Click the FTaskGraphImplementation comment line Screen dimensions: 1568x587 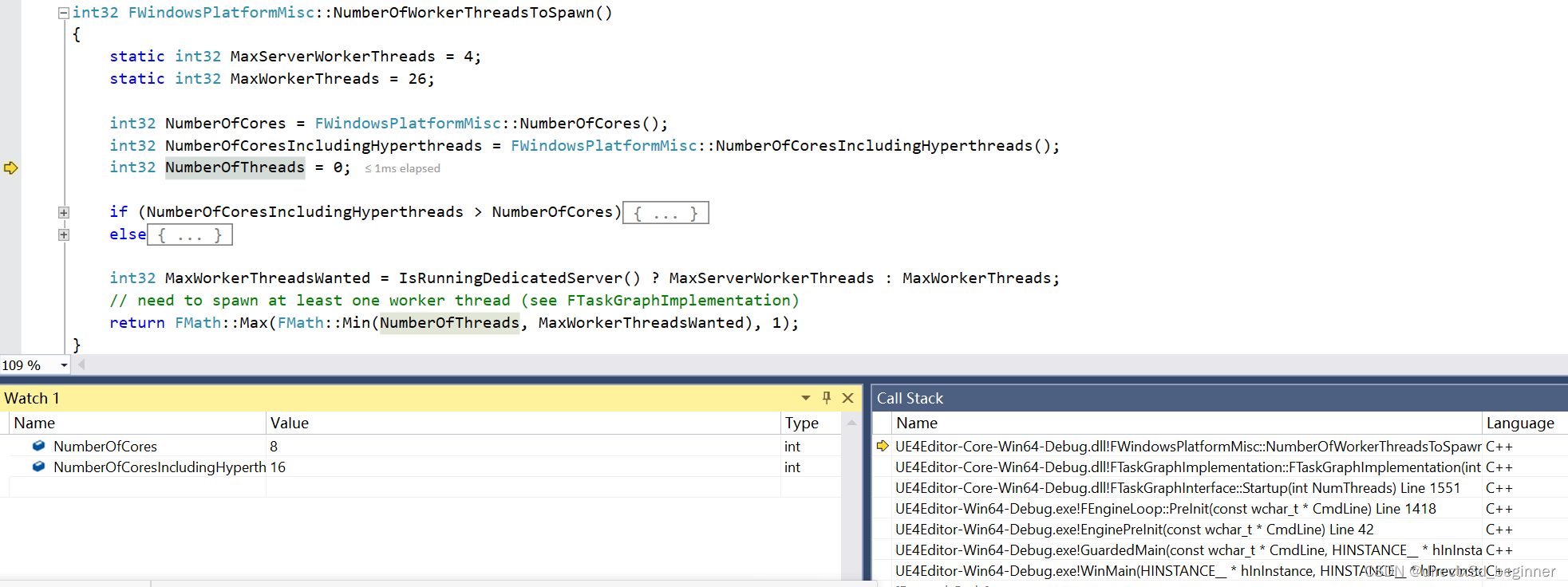tap(454, 301)
